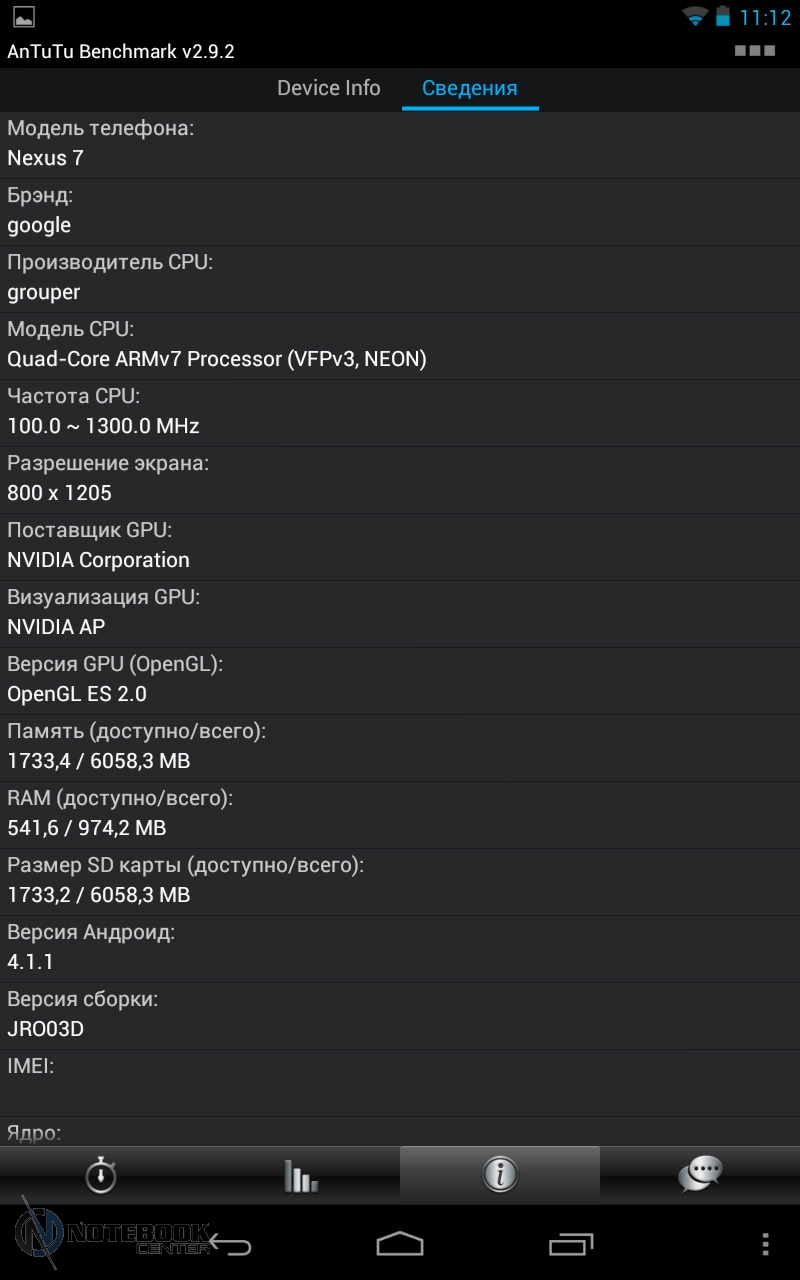Screen dimensions: 800x1280
Task: Tap the Android back navigation button
Action: point(231,1245)
